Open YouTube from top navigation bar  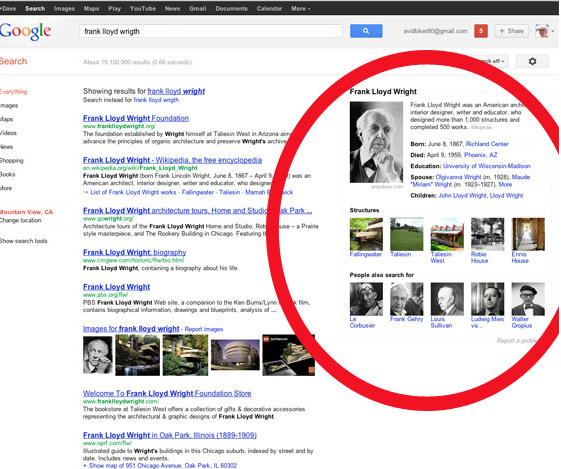(143, 9)
